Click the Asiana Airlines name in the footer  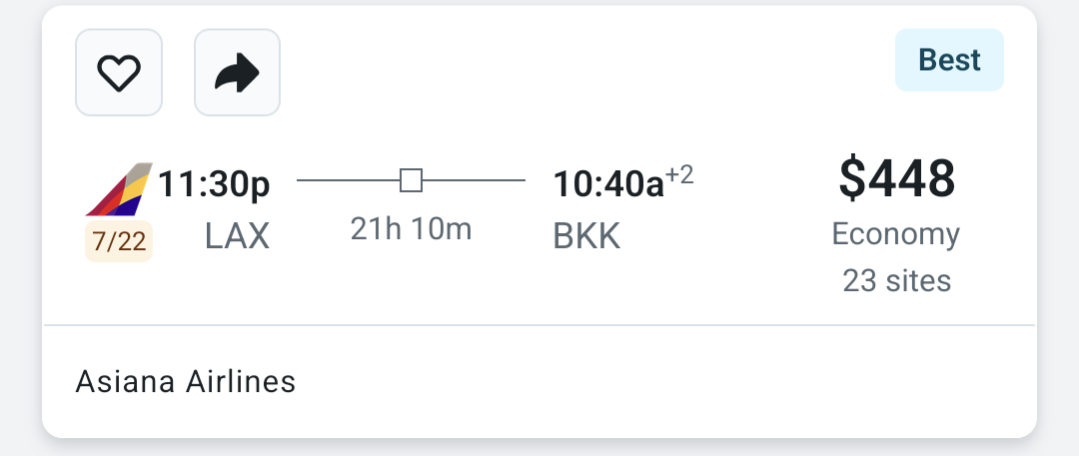pos(186,382)
